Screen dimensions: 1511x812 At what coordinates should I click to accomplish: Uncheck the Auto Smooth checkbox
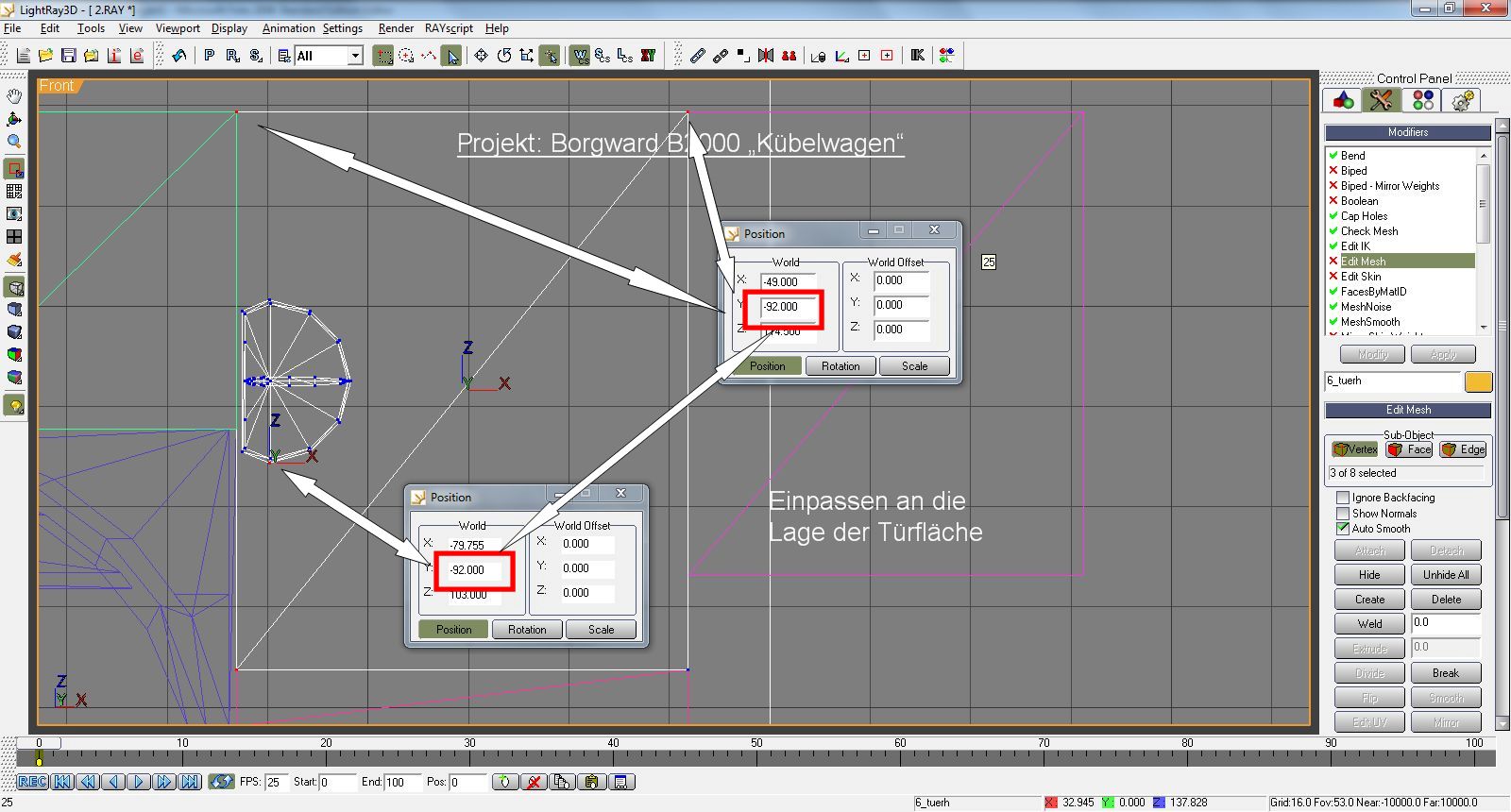(x=1343, y=529)
